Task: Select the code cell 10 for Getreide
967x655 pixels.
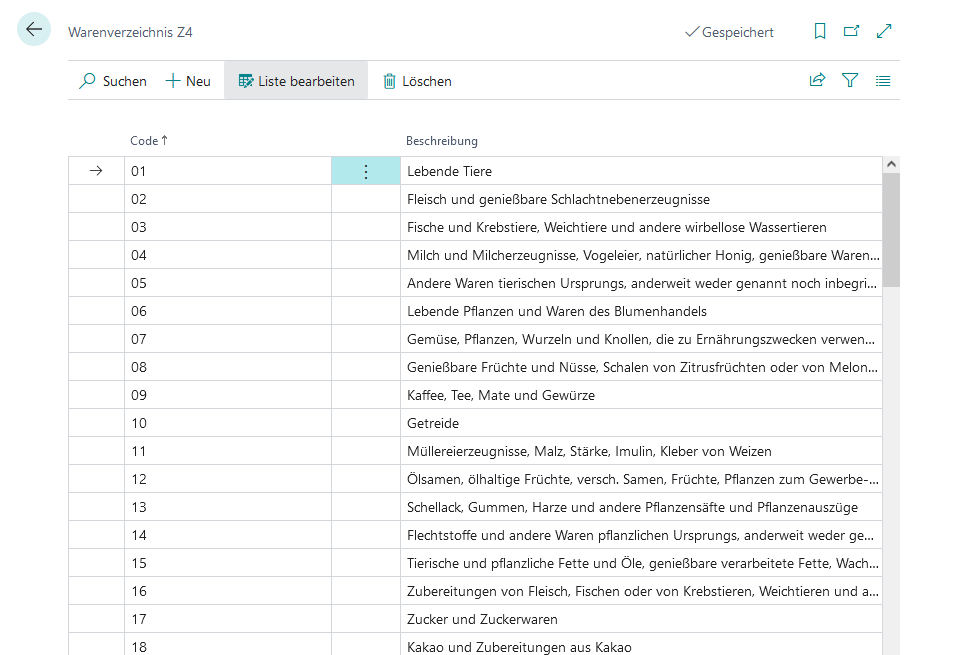Action: point(227,423)
